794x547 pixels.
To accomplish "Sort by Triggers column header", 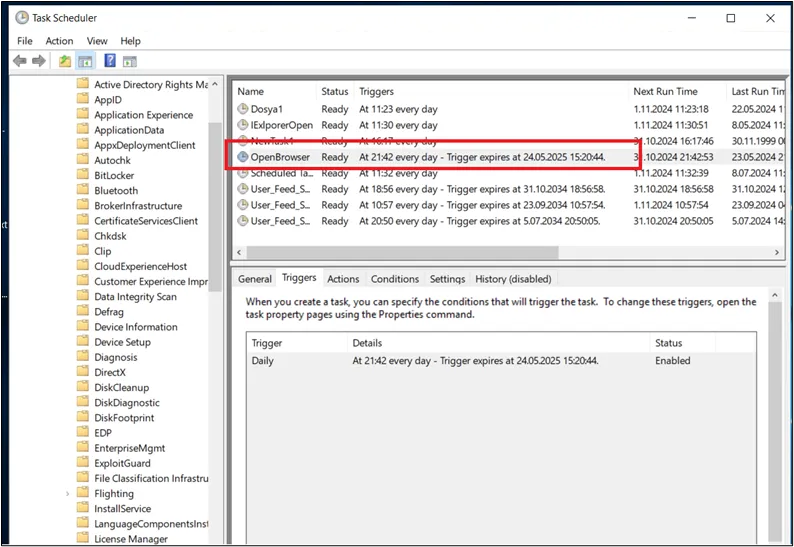I will tap(491, 92).
